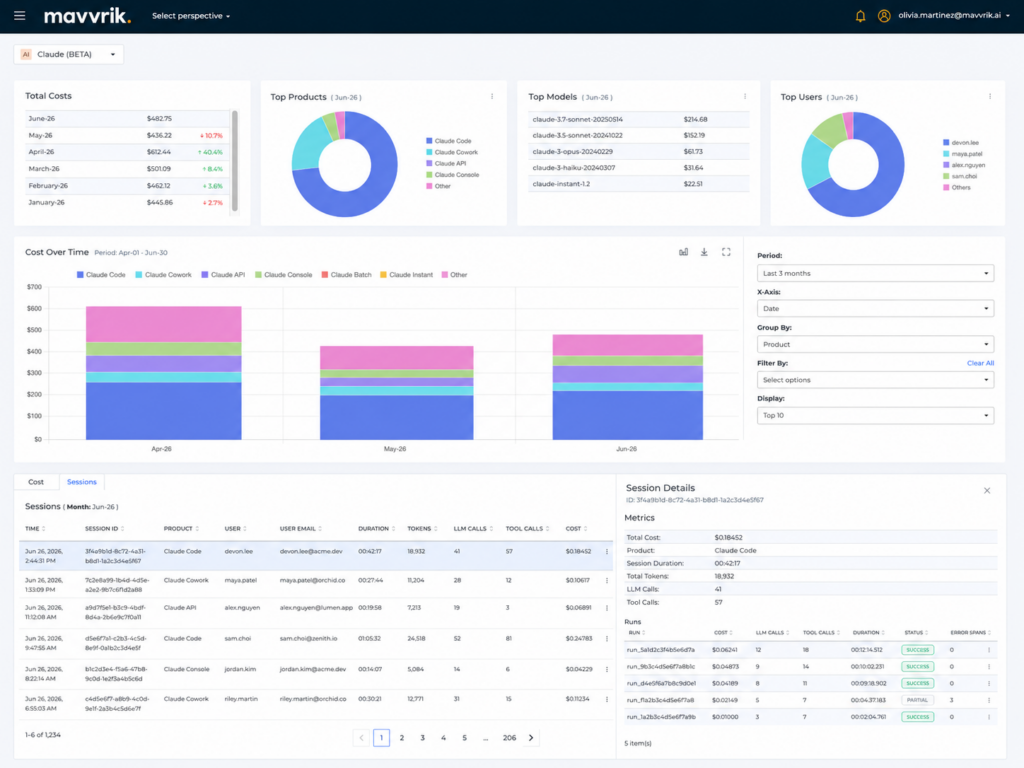Click the notifications bell icon
Screen dimensions: 1024x768
(860, 16)
